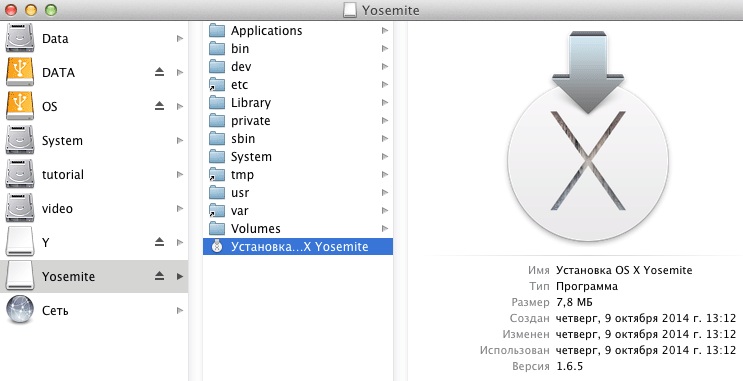Select the Data volume name
The height and width of the screenshot is (381, 743).
(55, 38)
